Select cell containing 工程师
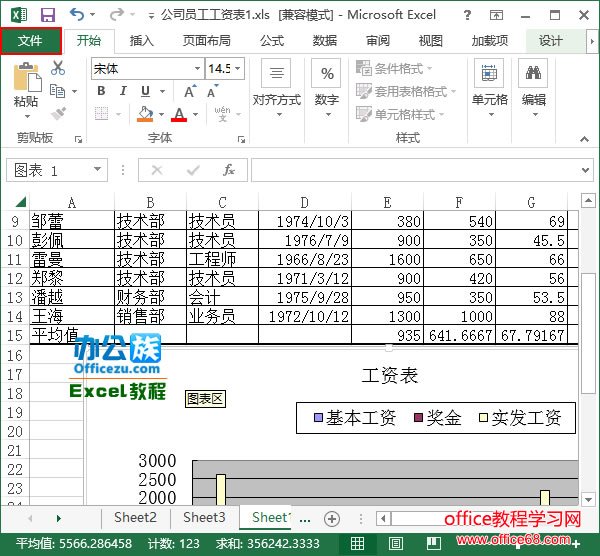 [x=222, y=259]
